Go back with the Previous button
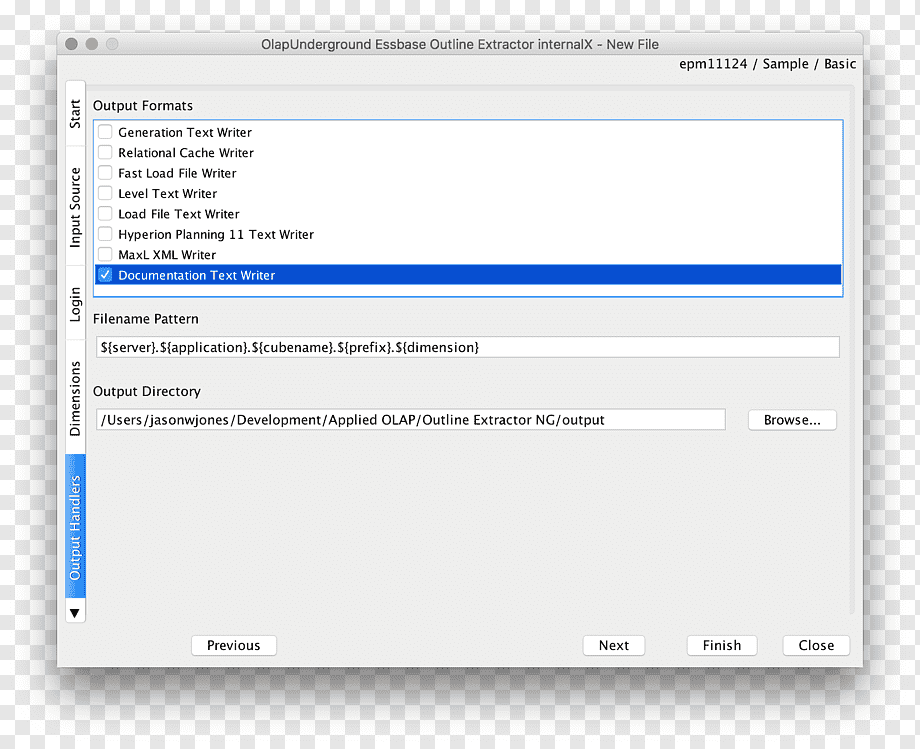Screen dimensions: 920x749 [x=234, y=645]
